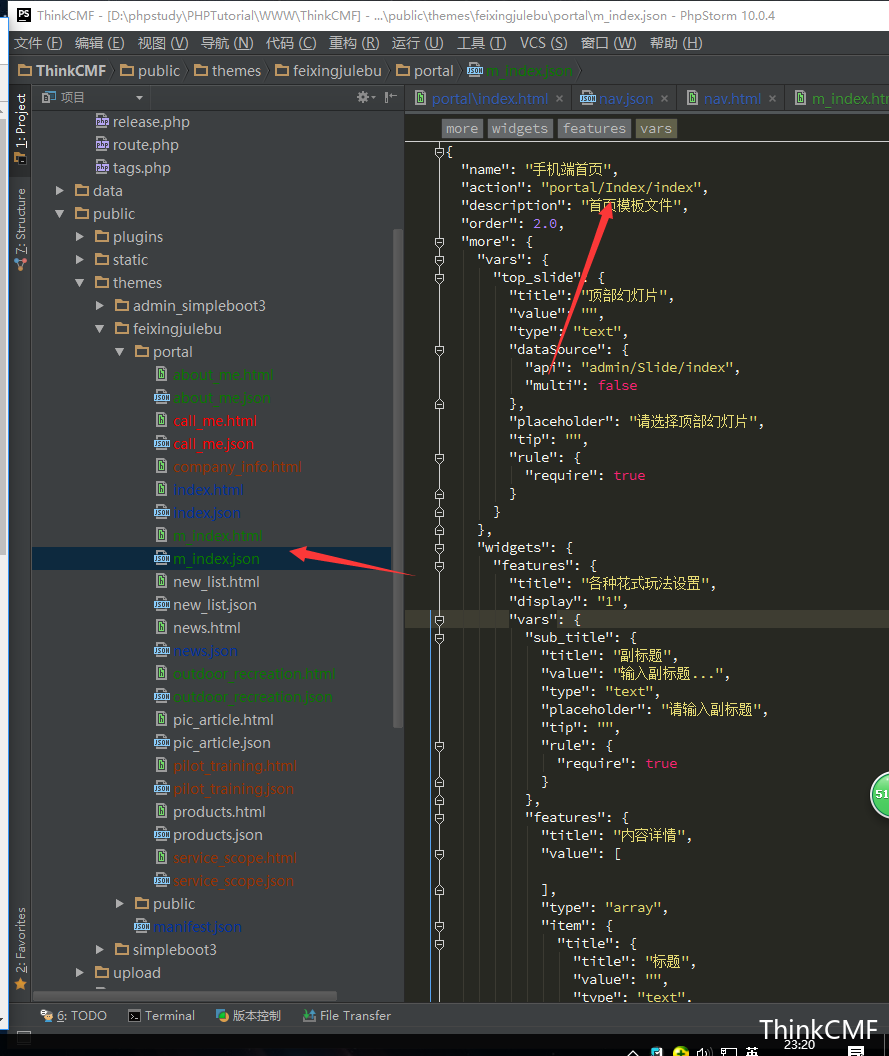
Task: Open the 1: Project side tool tab
Action: coord(21,128)
